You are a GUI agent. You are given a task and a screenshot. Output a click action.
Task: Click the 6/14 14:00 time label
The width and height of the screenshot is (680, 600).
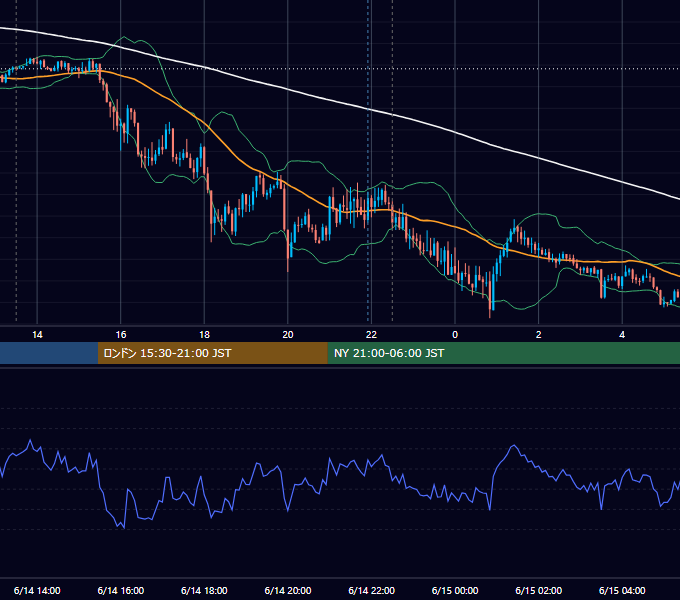(37, 590)
